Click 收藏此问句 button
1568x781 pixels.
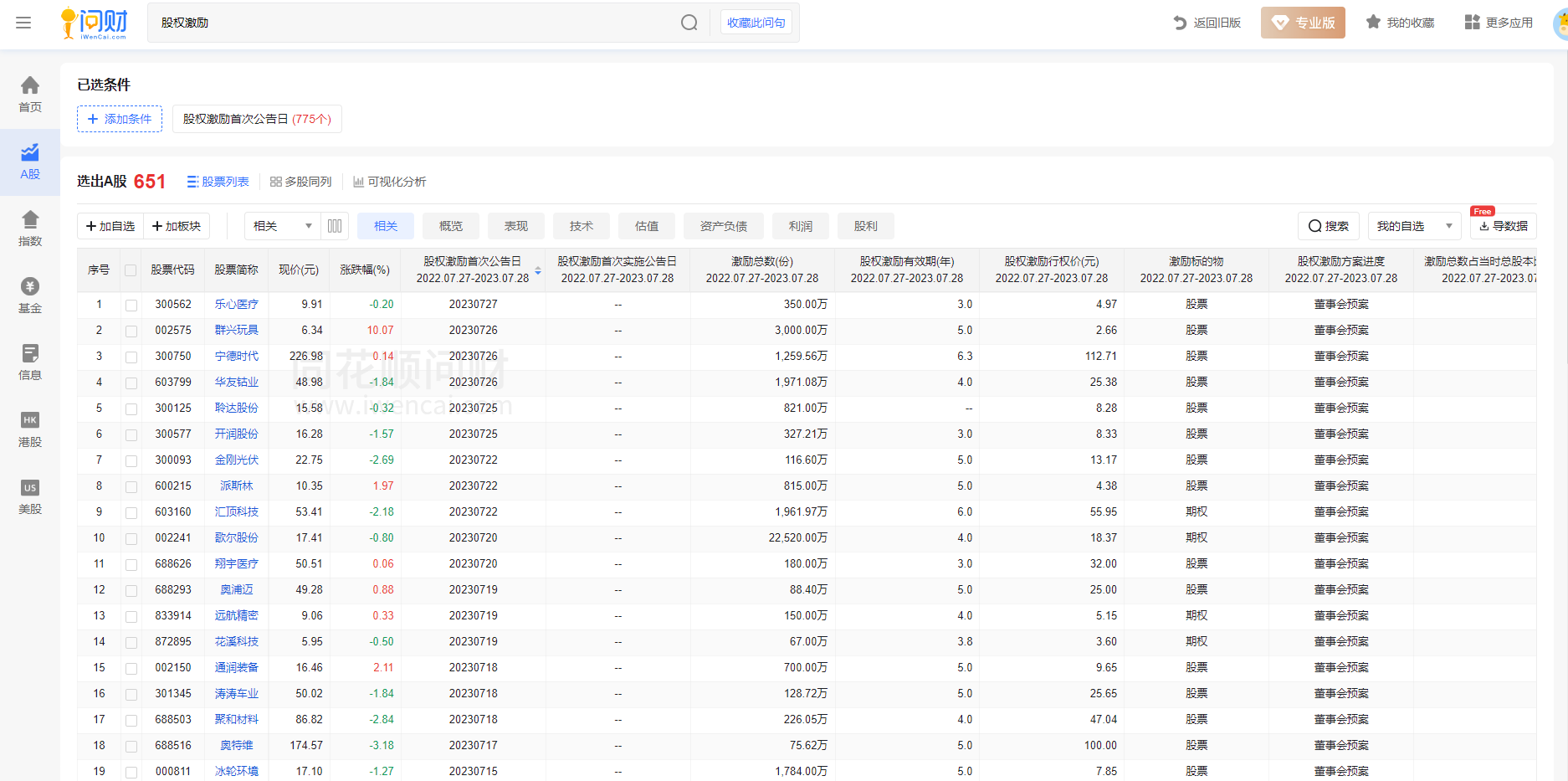756,23
